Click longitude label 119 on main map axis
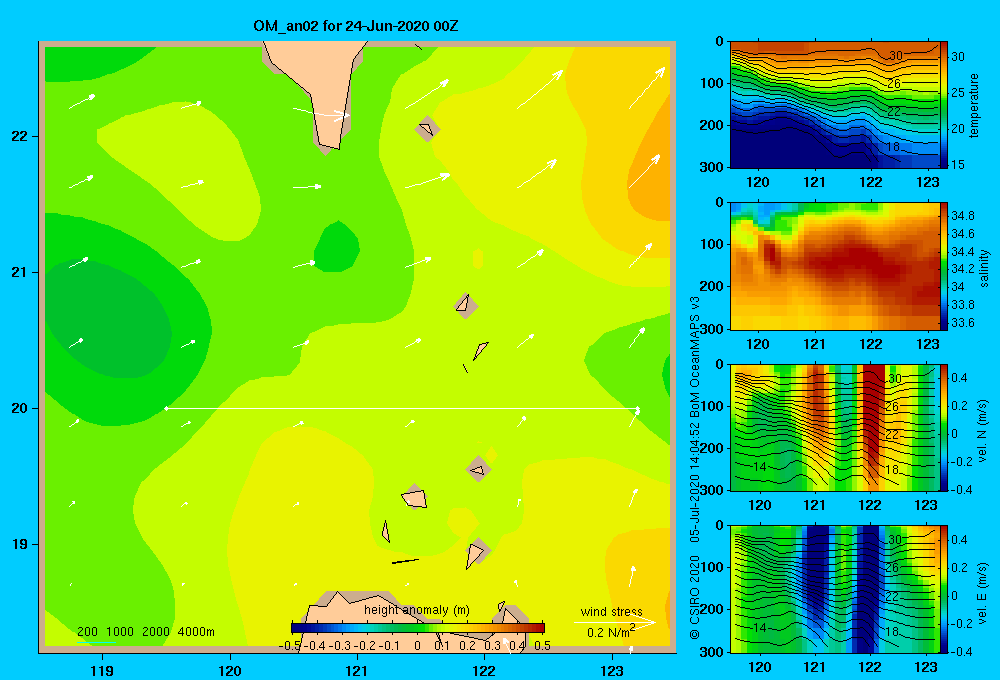The image size is (1000, 680). coord(102,670)
